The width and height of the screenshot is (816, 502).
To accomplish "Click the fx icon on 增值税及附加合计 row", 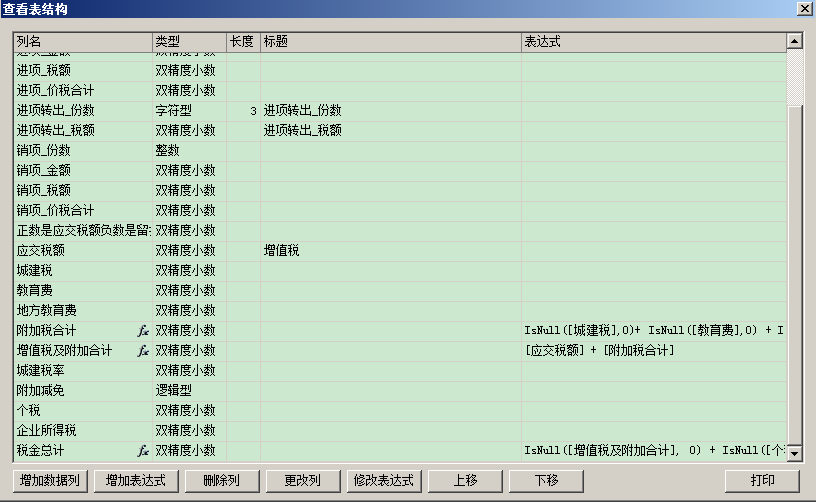I will point(143,351).
